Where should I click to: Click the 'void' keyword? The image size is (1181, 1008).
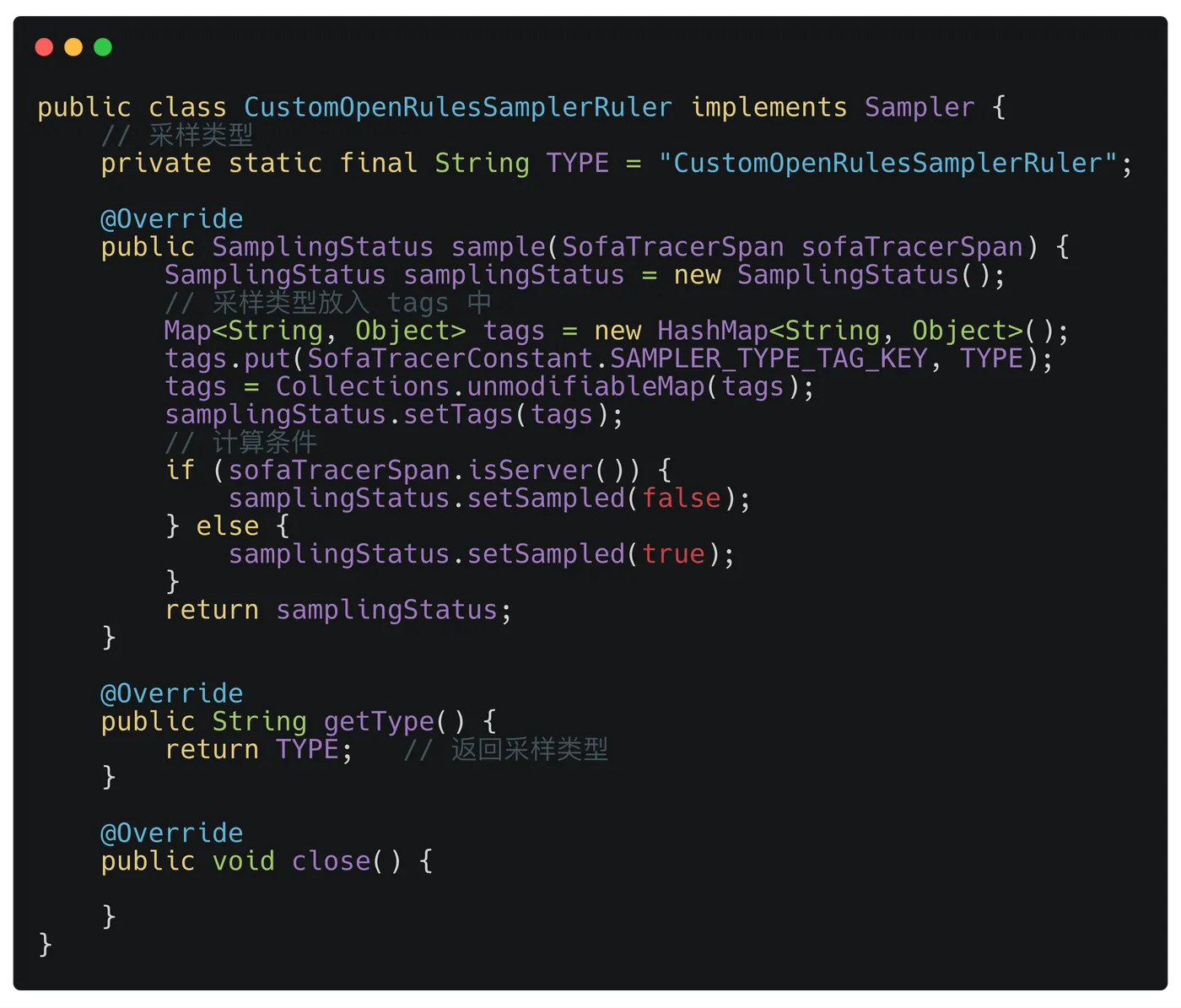coord(243,860)
